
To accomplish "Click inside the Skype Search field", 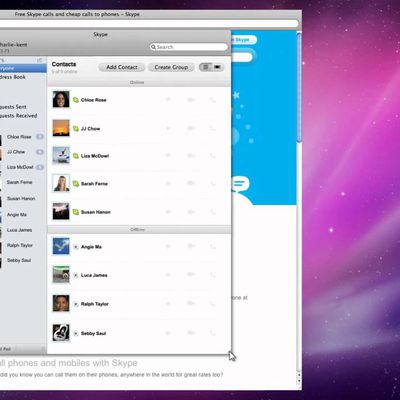I will [189, 47].
